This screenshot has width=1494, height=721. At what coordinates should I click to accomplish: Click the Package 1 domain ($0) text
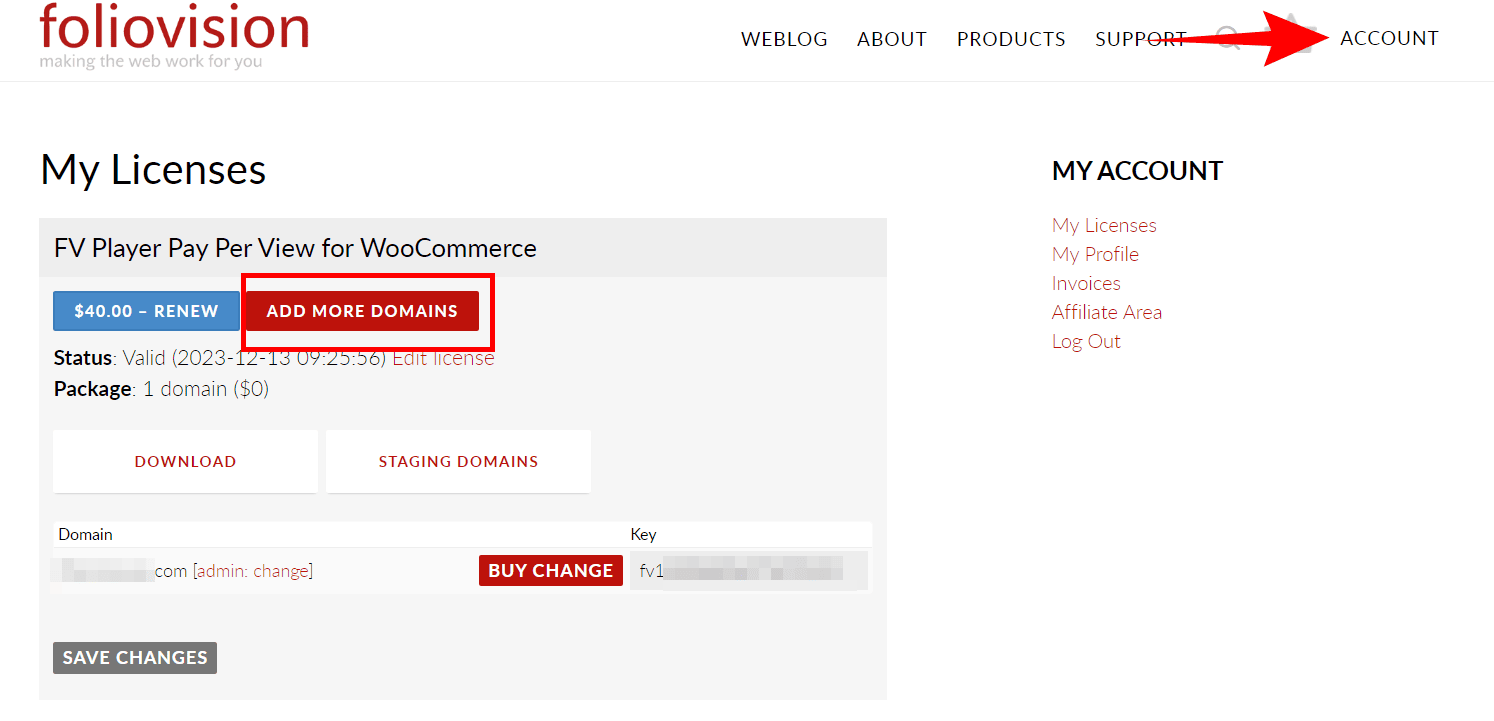click(161, 389)
